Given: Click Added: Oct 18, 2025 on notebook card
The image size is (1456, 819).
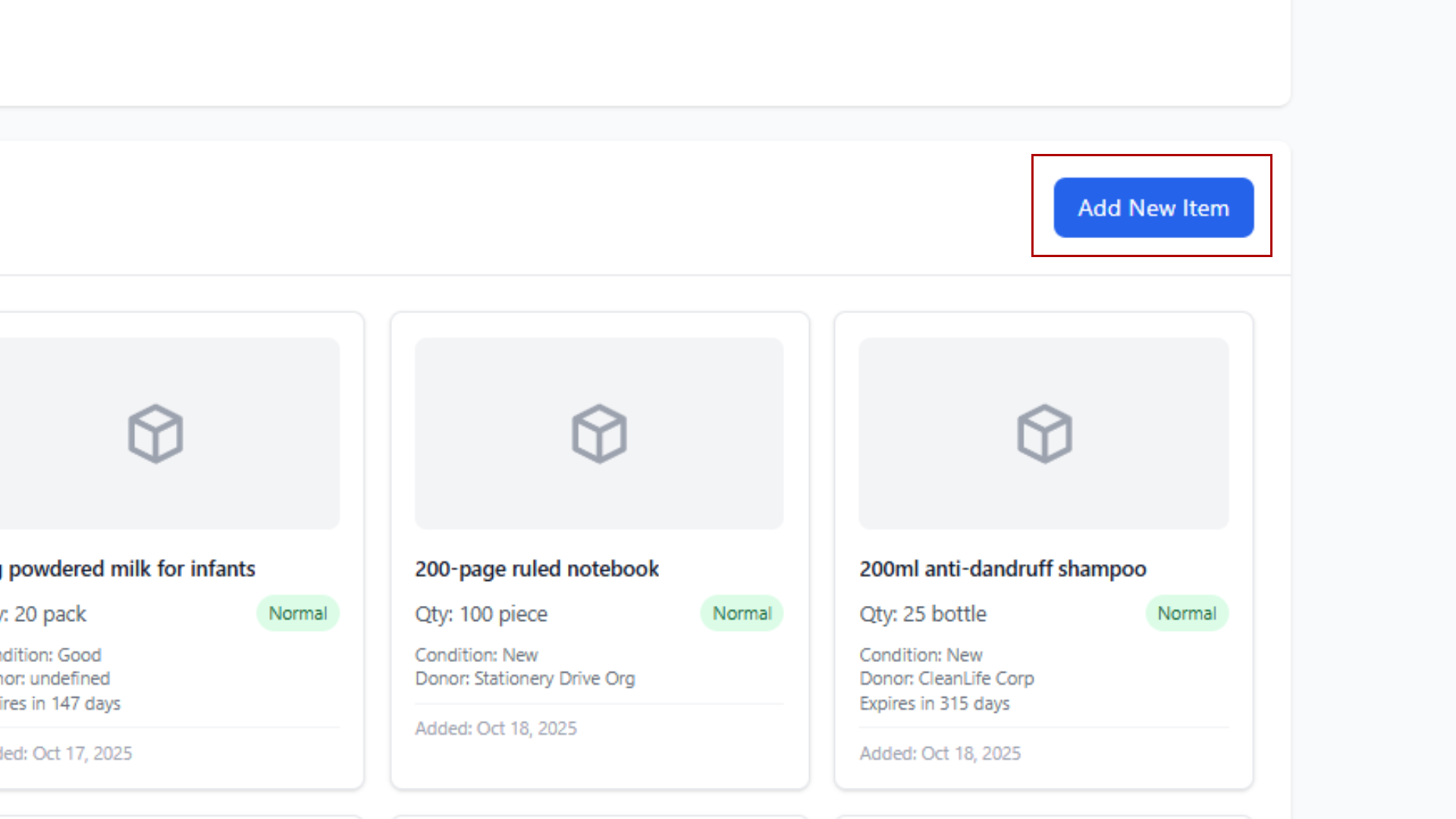Looking at the screenshot, I should point(496,729).
